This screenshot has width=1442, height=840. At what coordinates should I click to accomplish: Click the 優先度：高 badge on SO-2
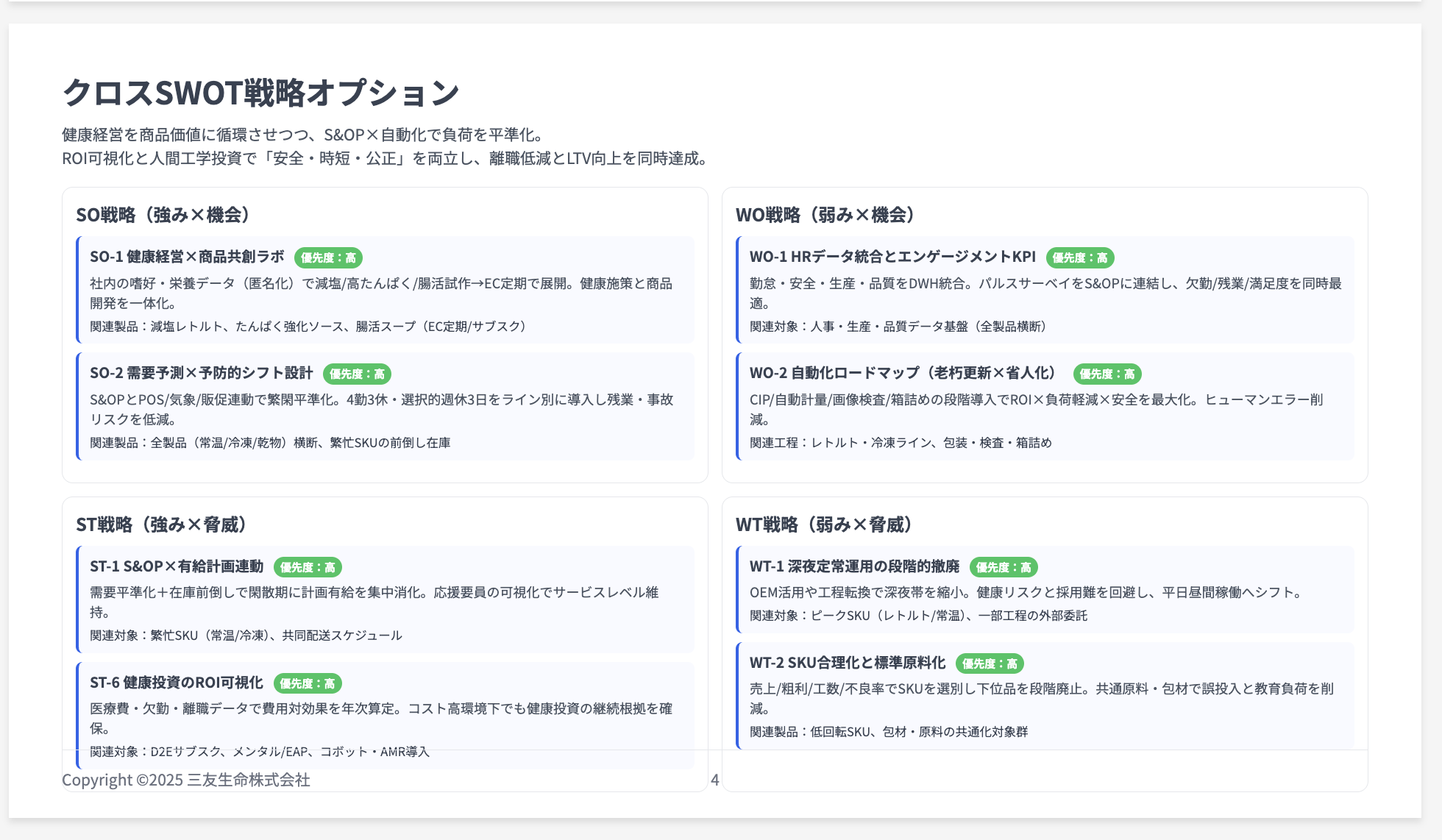(x=358, y=374)
